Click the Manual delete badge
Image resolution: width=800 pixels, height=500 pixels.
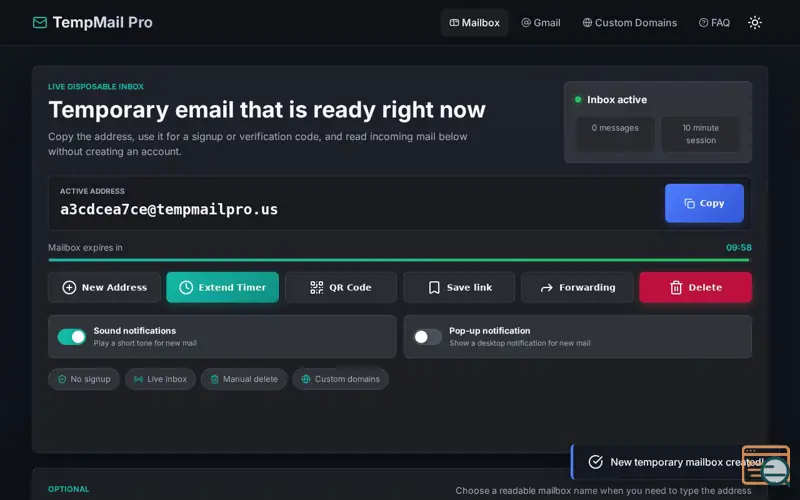pos(244,379)
